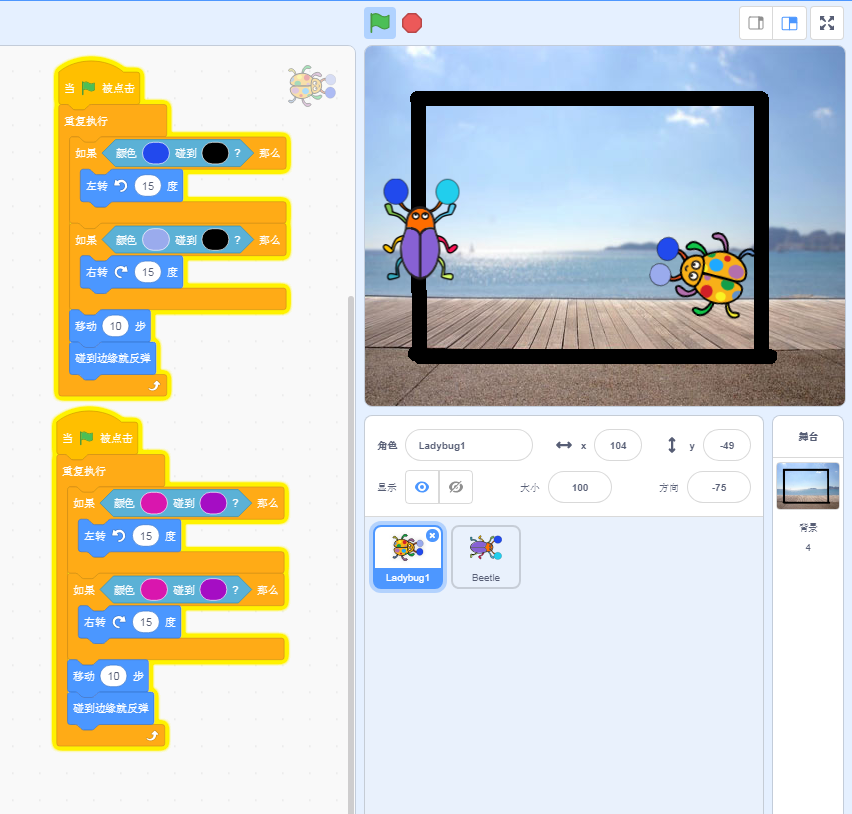The width and height of the screenshot is (852, 814).
Task: Click second '碰到边缘就反弹' block
Action: [110, 708]
